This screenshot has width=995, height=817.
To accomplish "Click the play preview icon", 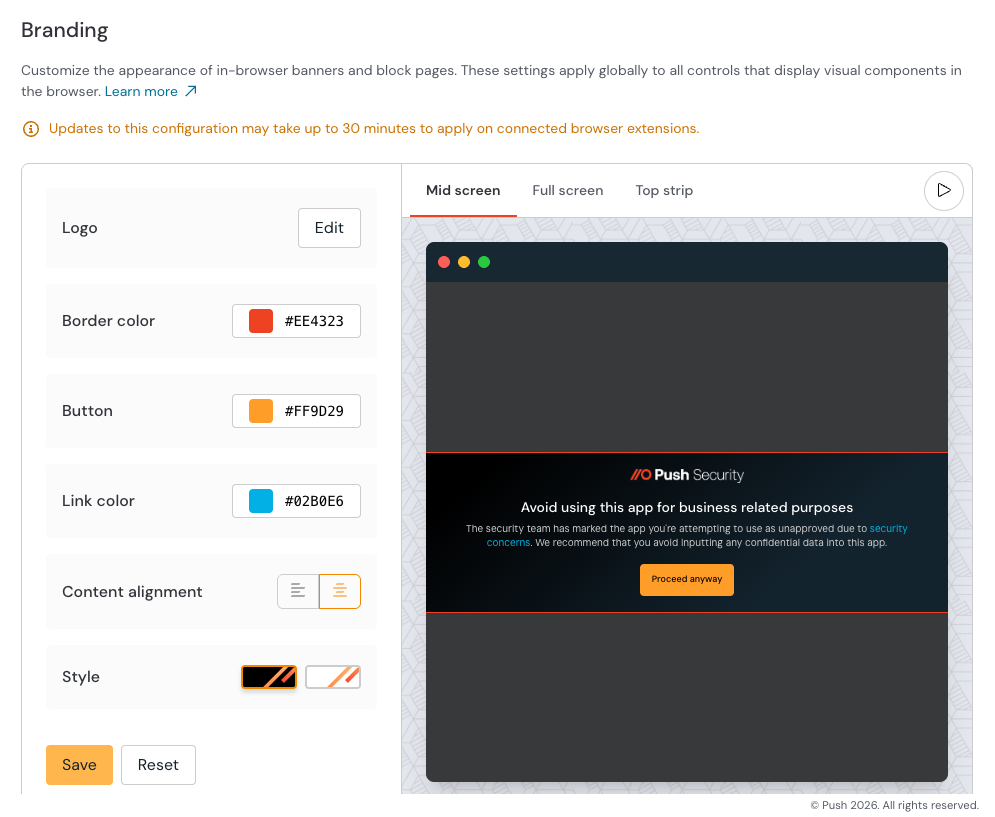I will click(943, 190).
